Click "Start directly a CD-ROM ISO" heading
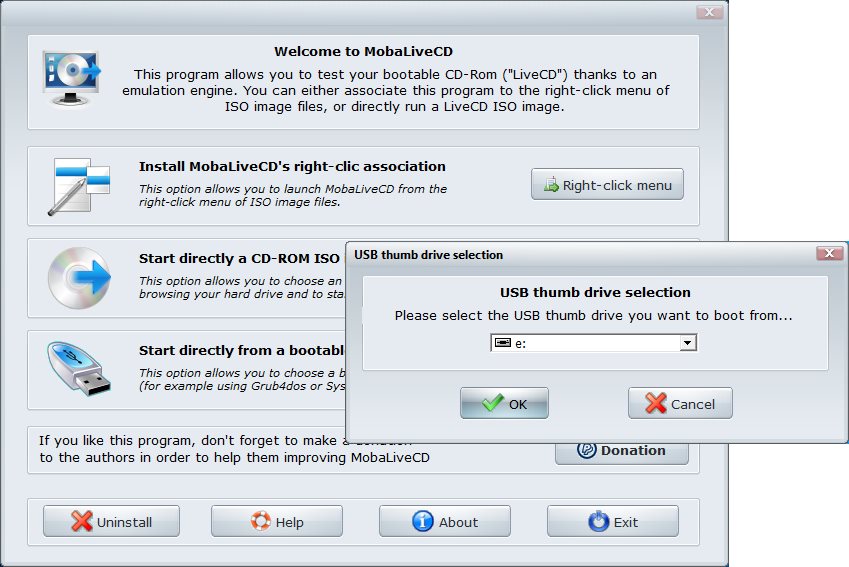 point(239,258)
